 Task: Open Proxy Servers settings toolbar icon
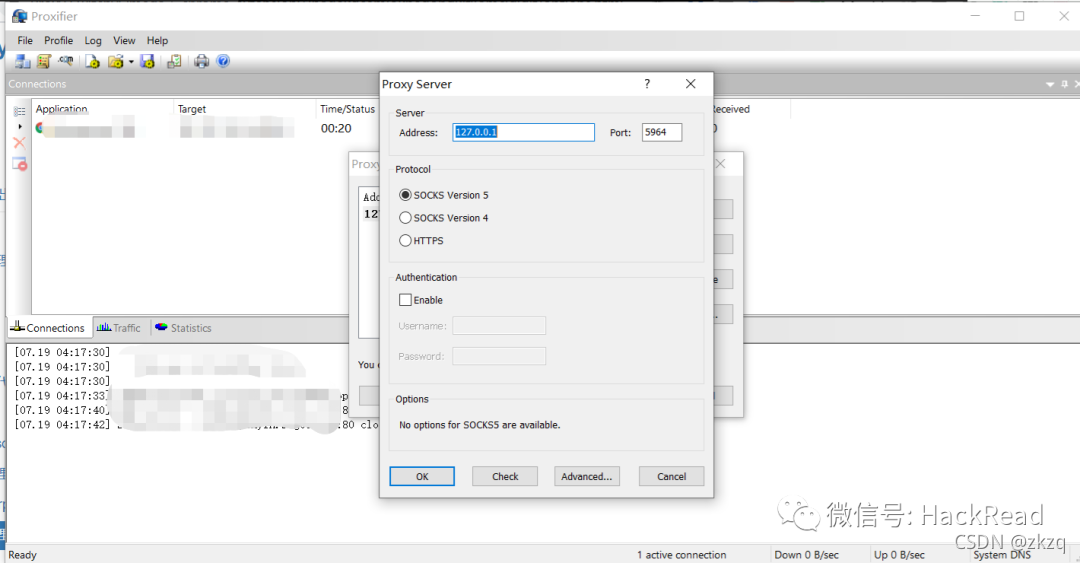[23, 61]
